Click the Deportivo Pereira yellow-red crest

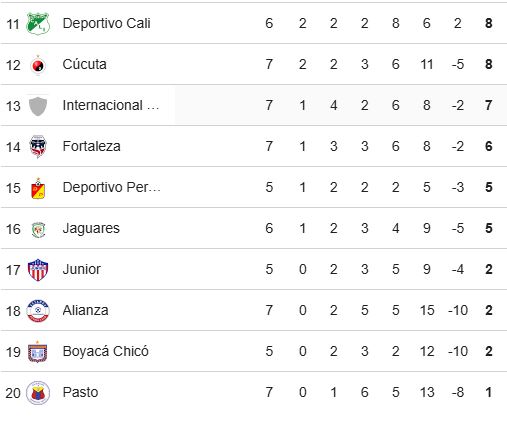click(38, 188)
